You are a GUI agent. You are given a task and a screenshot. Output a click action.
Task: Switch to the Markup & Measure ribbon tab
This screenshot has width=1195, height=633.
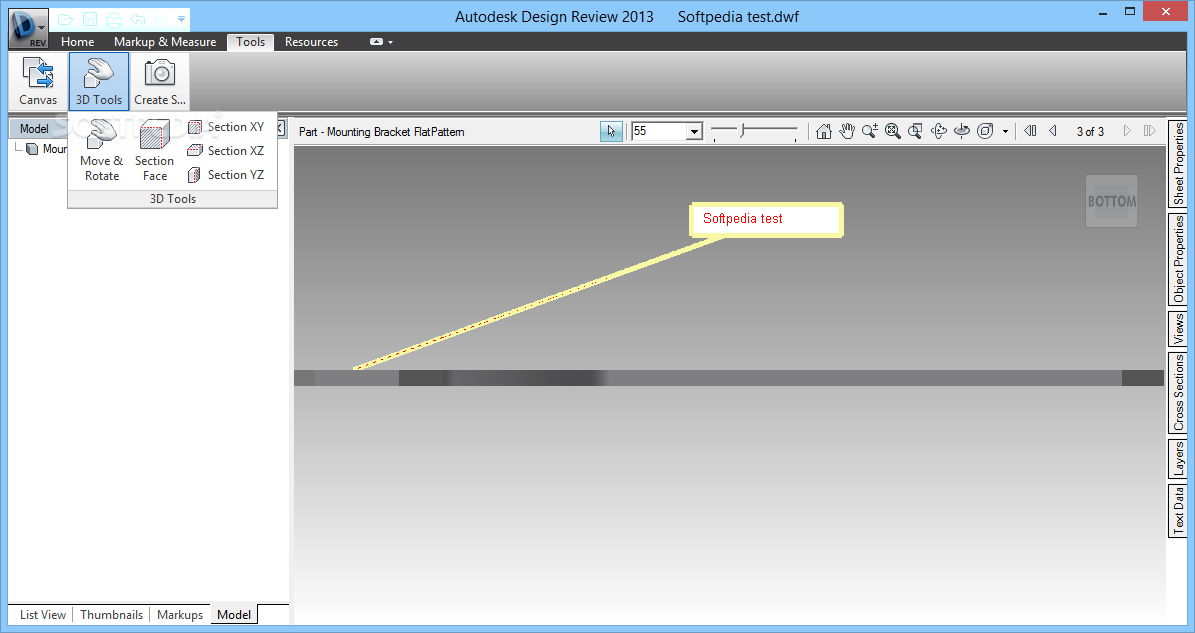pos(165,42)
